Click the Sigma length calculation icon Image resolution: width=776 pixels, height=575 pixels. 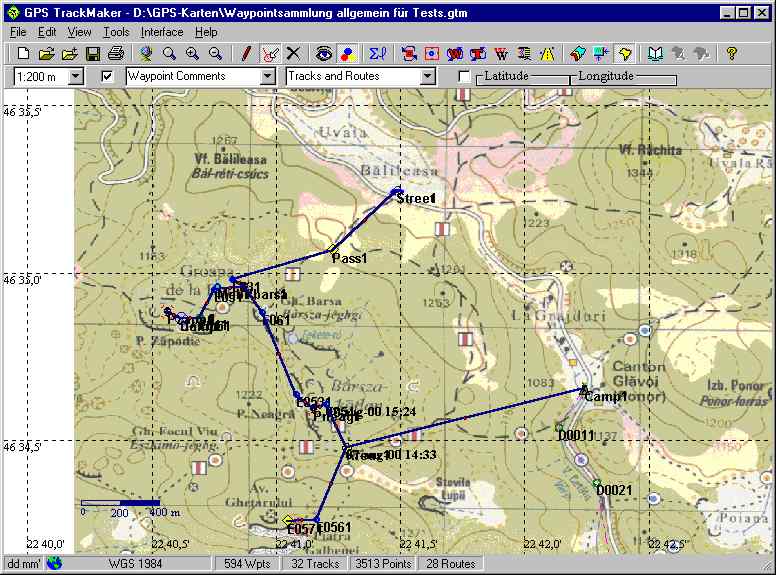[378, 53]
